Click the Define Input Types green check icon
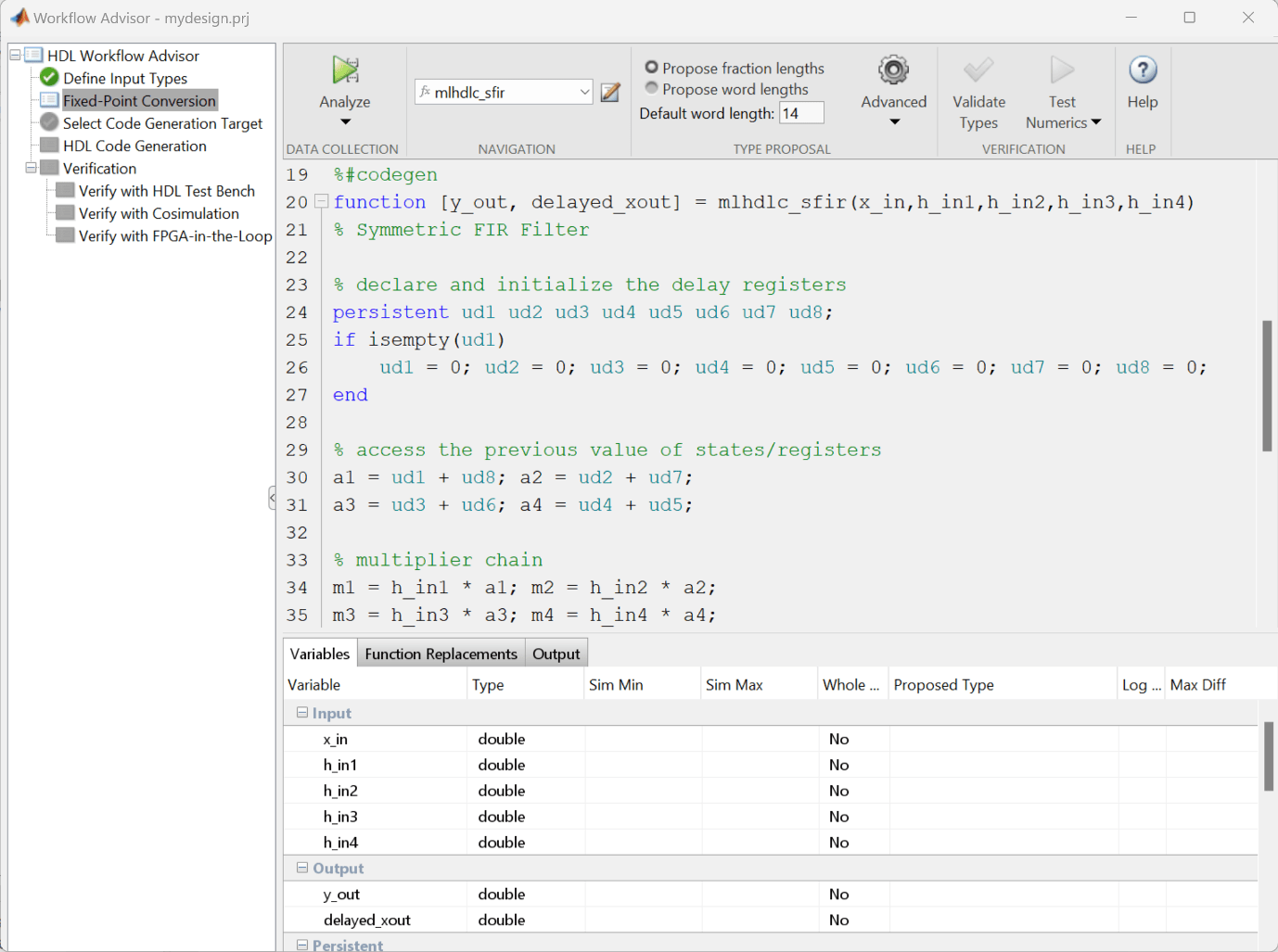 (x=50, y=78)
